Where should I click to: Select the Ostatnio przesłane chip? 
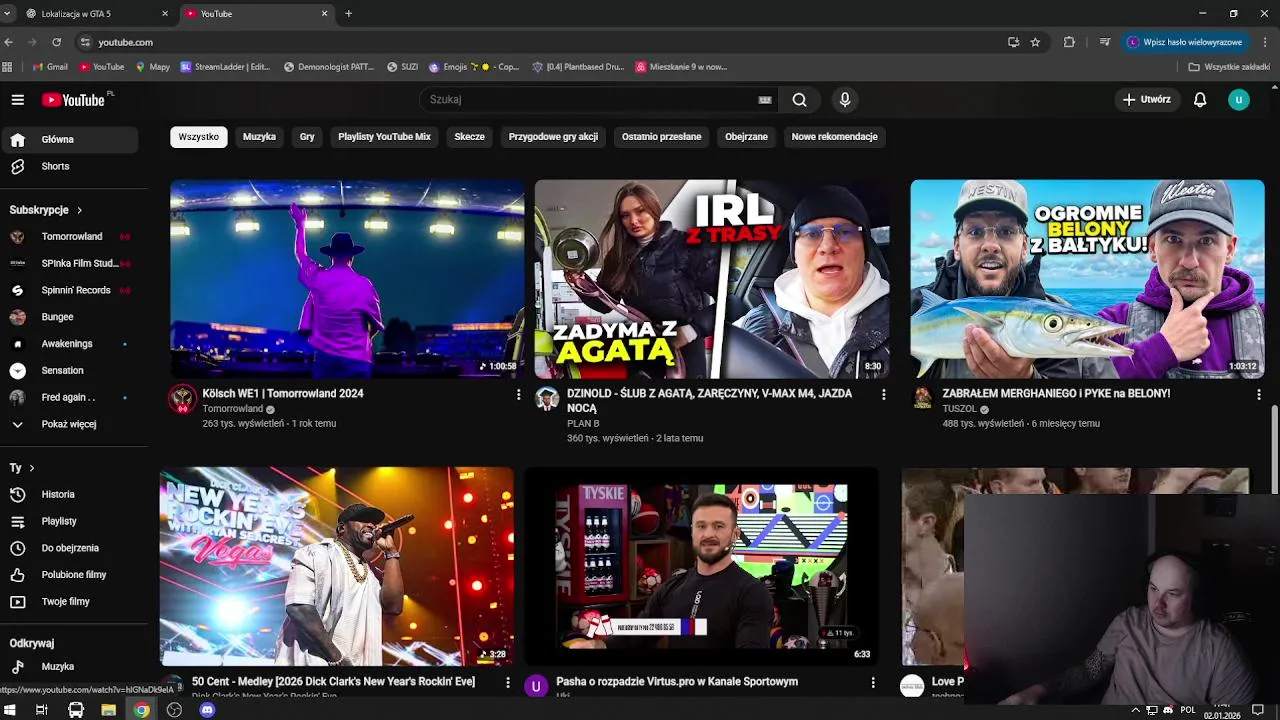(661, 137)
